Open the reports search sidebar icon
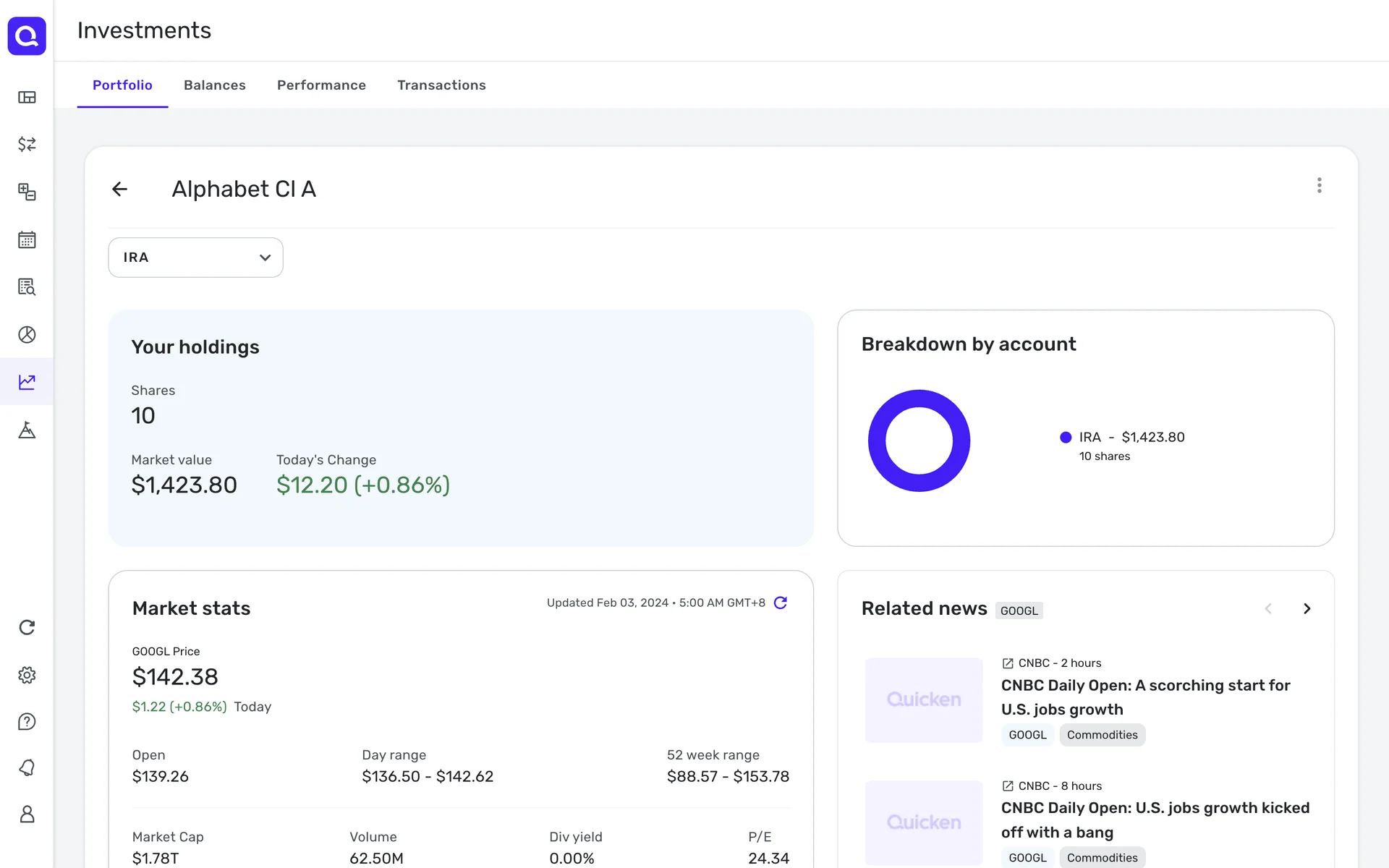Screen dimensions: 1389x868 pyautogui.click(x=27, y=287)
